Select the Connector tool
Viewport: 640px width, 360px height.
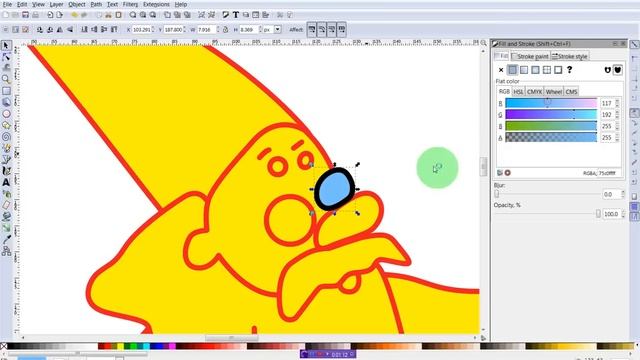tap(6, 251)
